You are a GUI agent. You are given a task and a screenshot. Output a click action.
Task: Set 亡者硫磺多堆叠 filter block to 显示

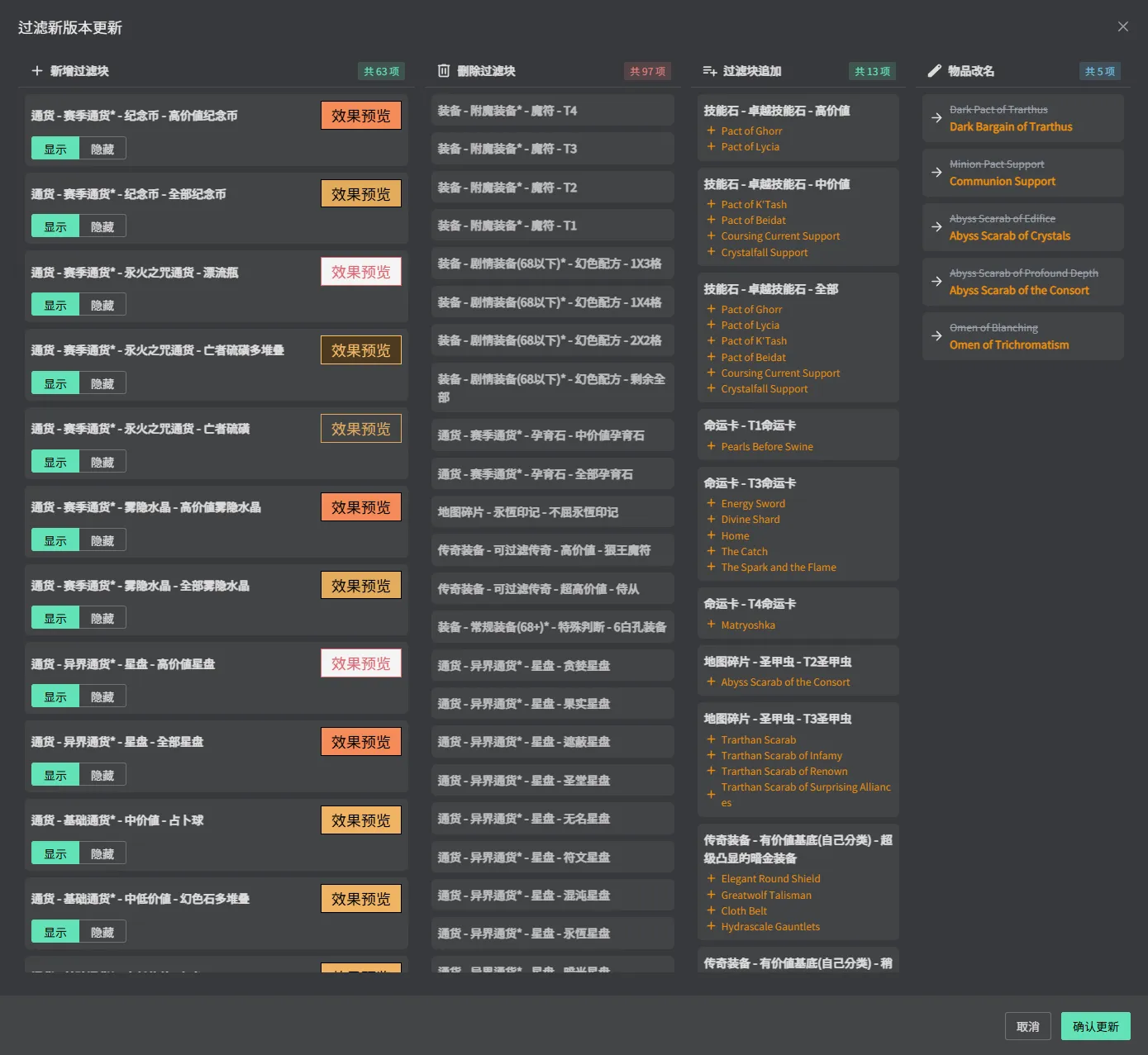(55, 384)
